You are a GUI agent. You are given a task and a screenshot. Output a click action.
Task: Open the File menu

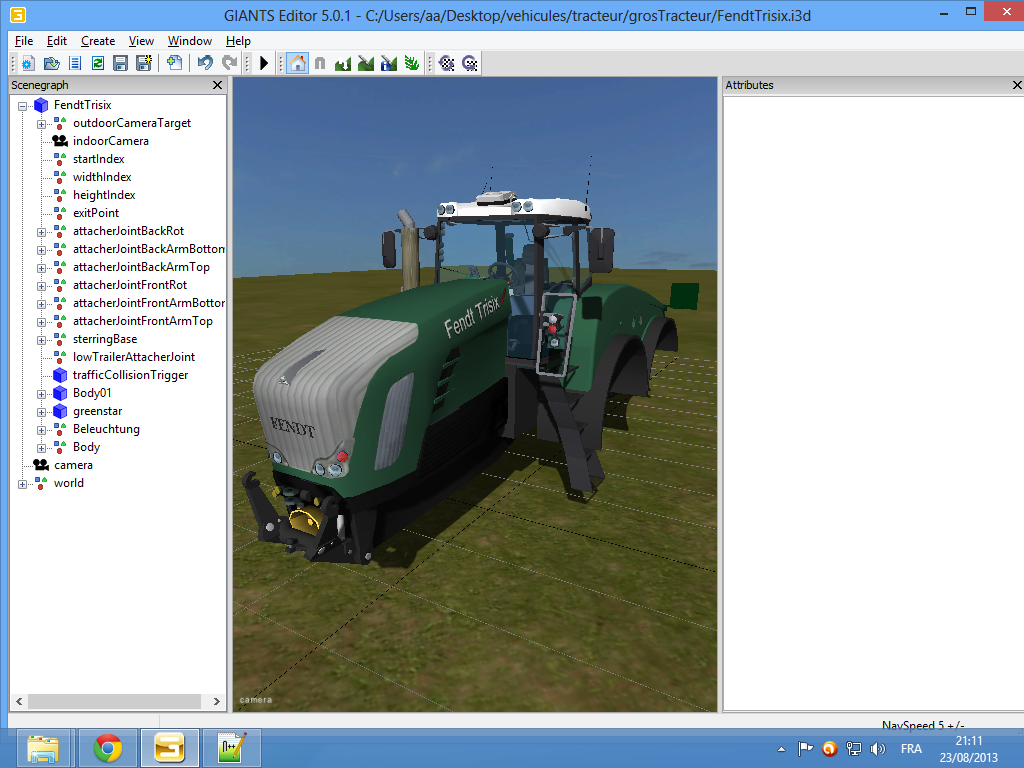click(x=24, y=40)
